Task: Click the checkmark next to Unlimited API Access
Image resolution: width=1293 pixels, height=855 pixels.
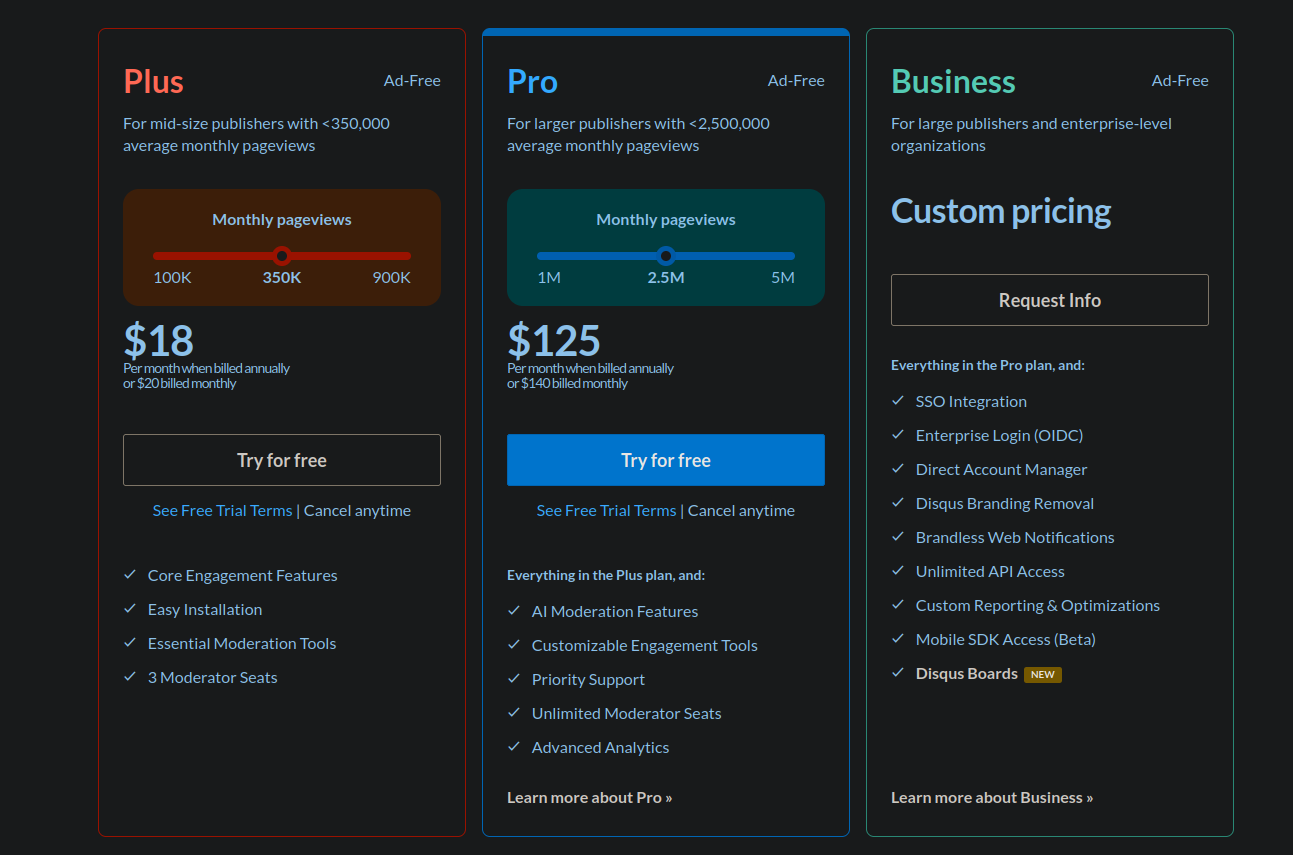Action: (898, 571)
